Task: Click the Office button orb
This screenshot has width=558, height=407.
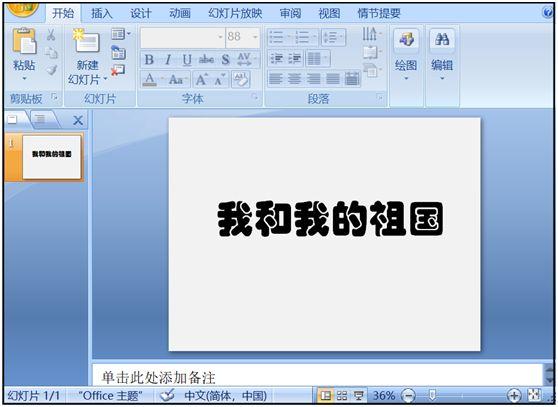Action: 22,9
